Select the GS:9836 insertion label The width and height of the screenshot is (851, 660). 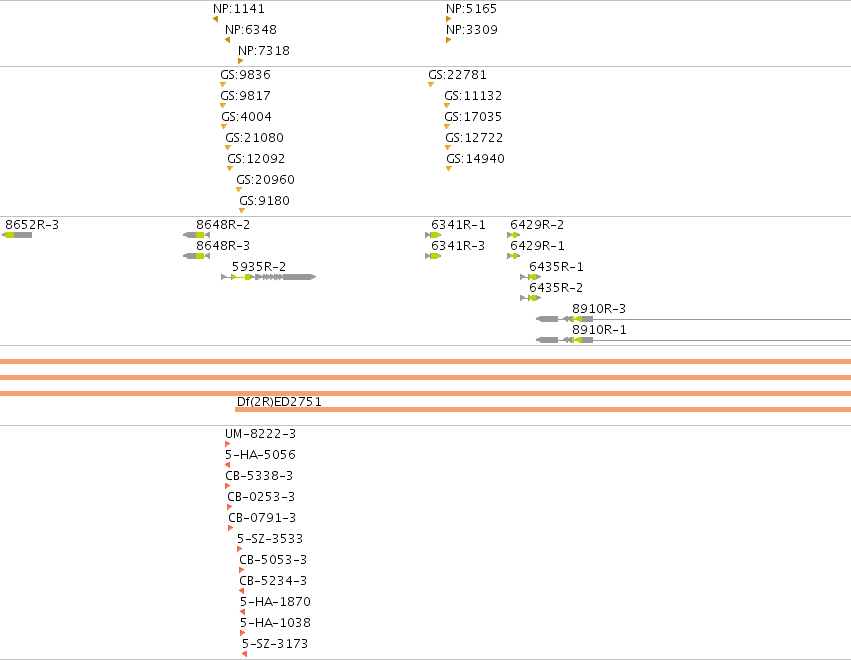click(x=245, y=74)
